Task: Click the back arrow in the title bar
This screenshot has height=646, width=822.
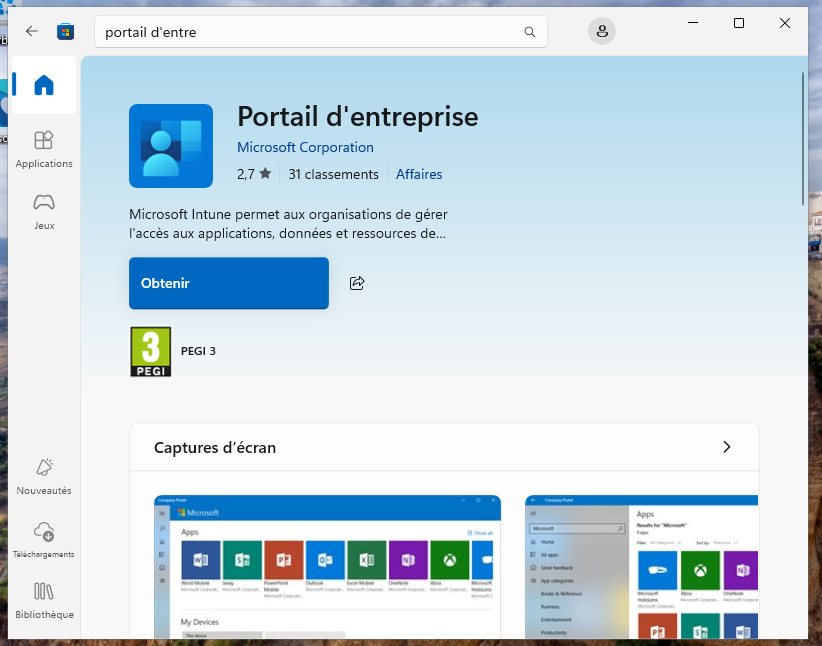Action: point(32,31)
